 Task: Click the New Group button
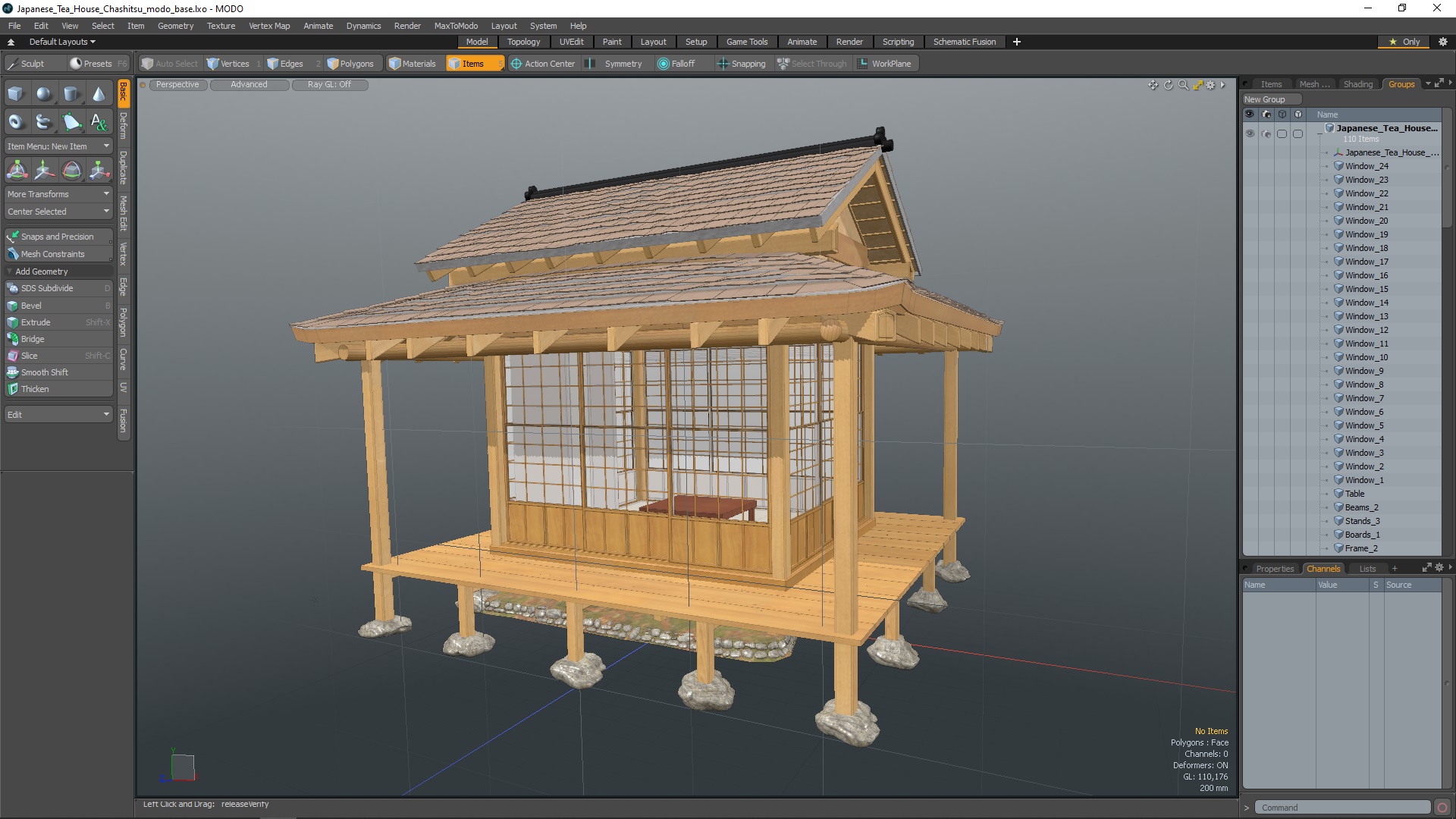pyautogui.click(x=1270, y=99)
